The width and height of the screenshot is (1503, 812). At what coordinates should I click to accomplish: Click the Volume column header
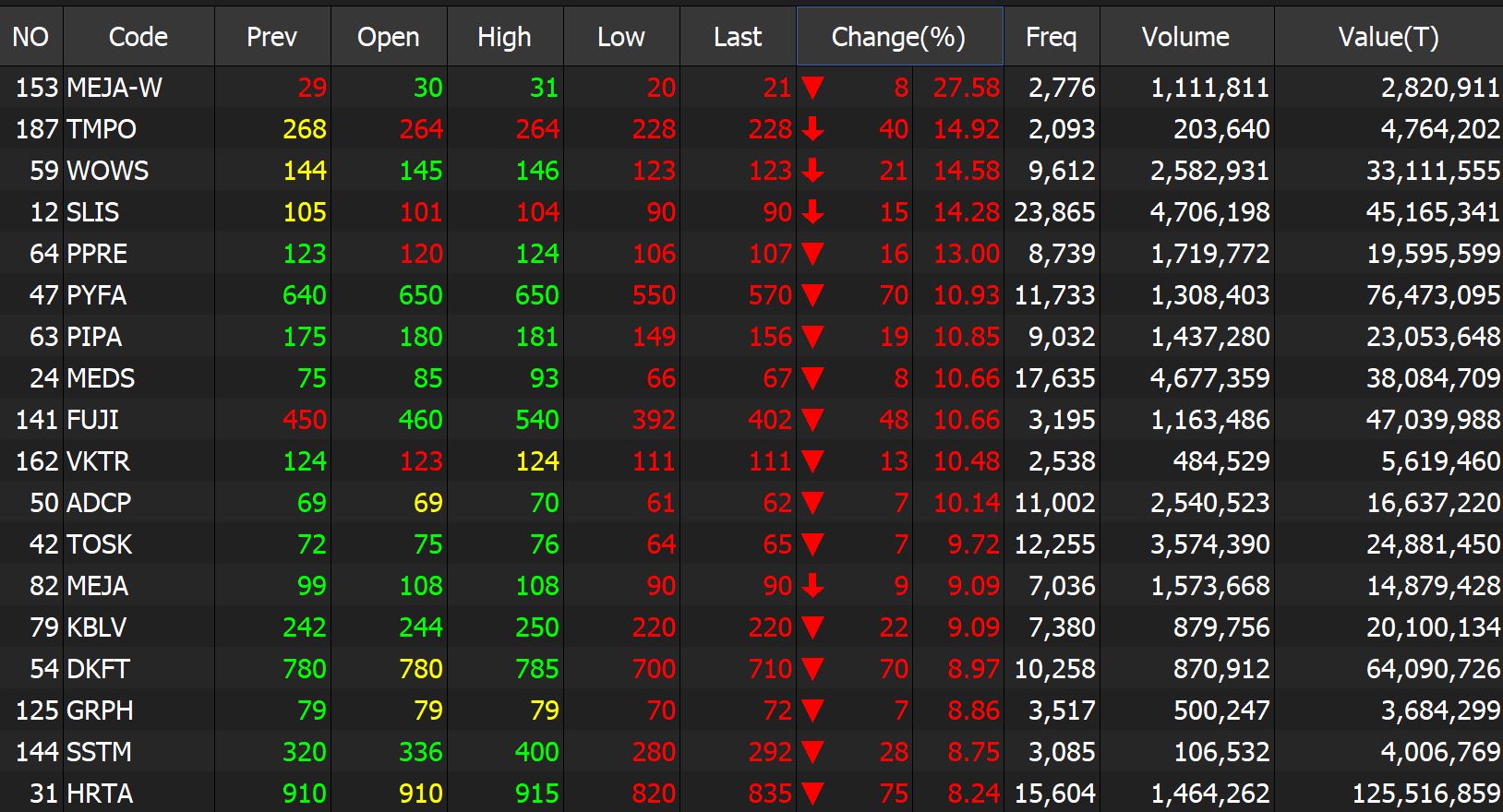coord(1186,37)
